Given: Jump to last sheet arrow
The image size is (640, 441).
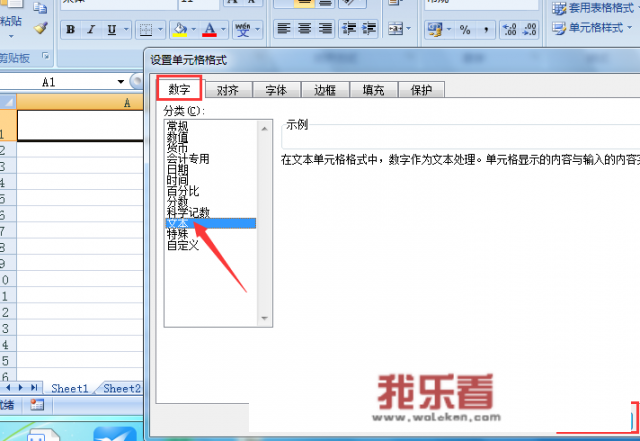Looking at the screenshot, I should tap(34, 388).
